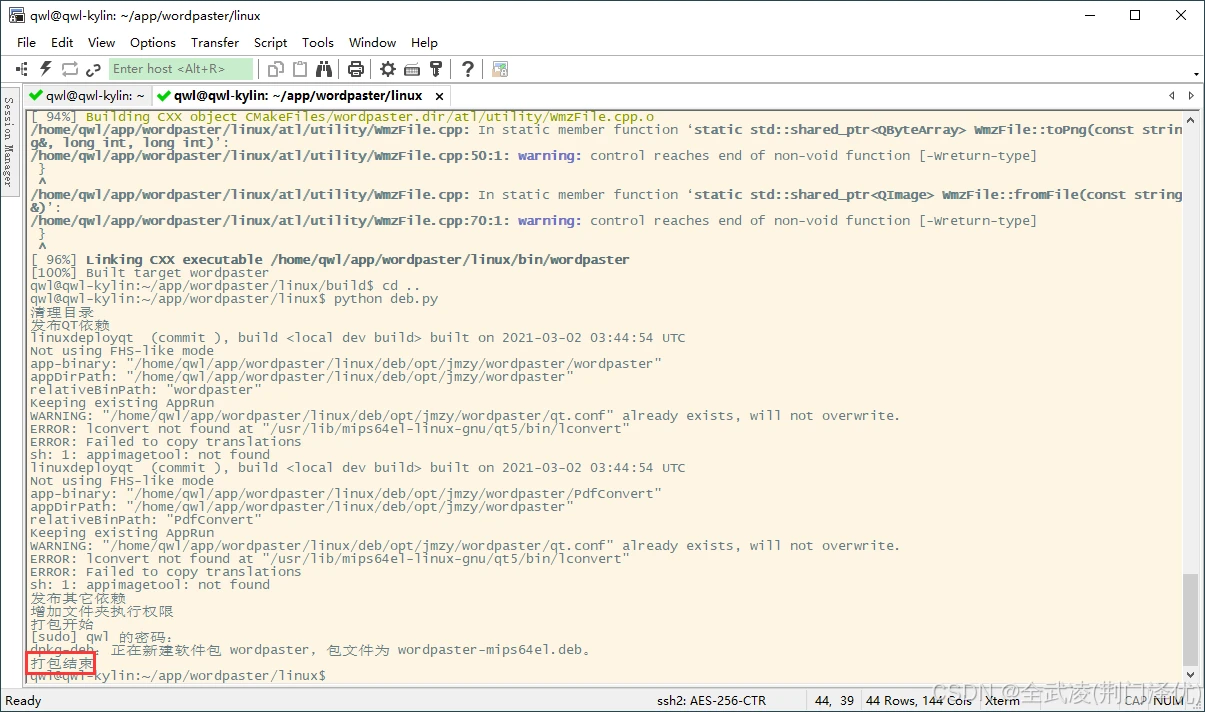The height and width of the screenshot is (712, 1205).
Task: Click the Find binoculars icon
Action: point(324,69)
